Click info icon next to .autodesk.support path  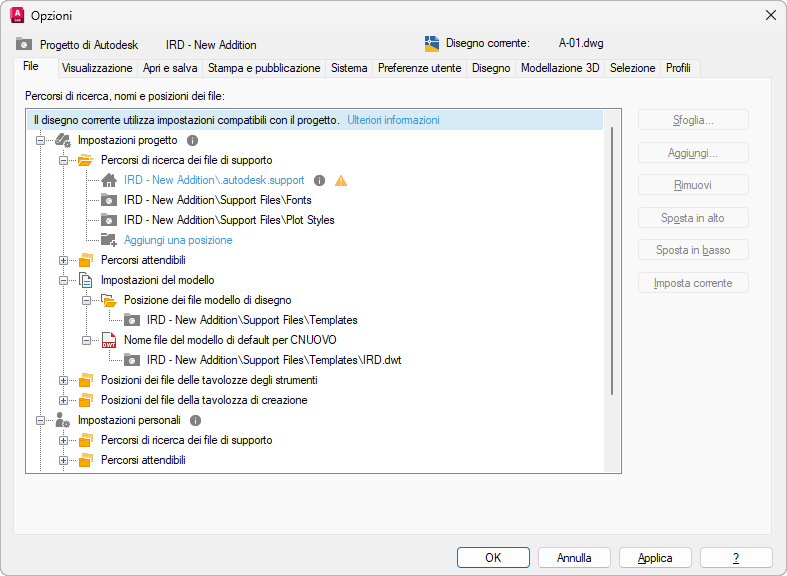point(319,180)
